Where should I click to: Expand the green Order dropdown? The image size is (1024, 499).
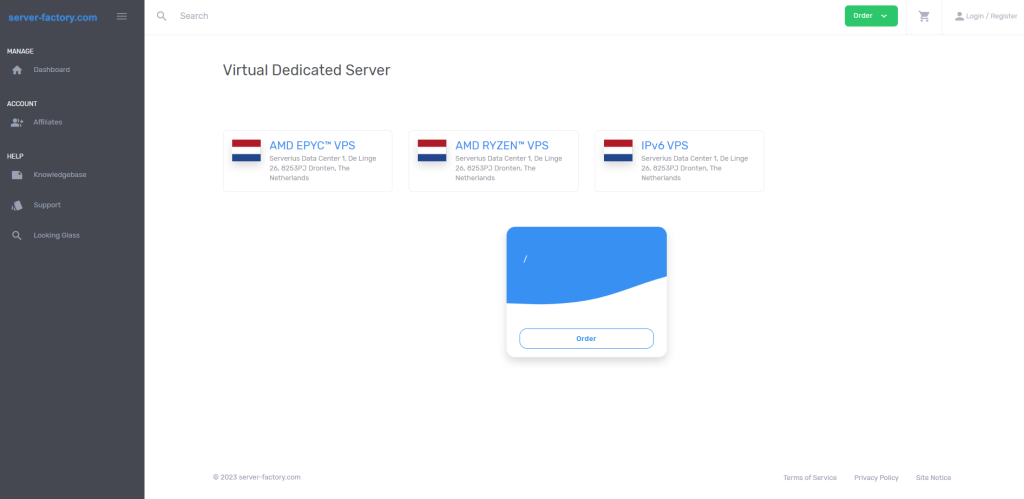click(x=871, y=16)
